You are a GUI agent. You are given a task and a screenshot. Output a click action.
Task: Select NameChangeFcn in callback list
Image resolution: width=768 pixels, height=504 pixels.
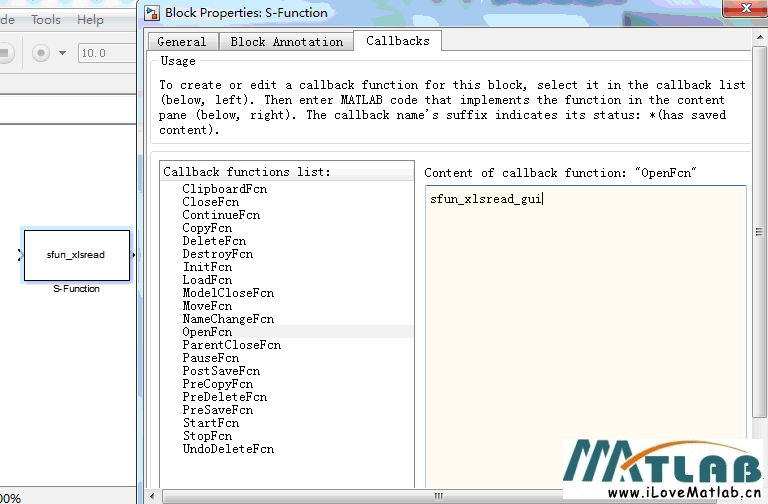click(228, 319)
